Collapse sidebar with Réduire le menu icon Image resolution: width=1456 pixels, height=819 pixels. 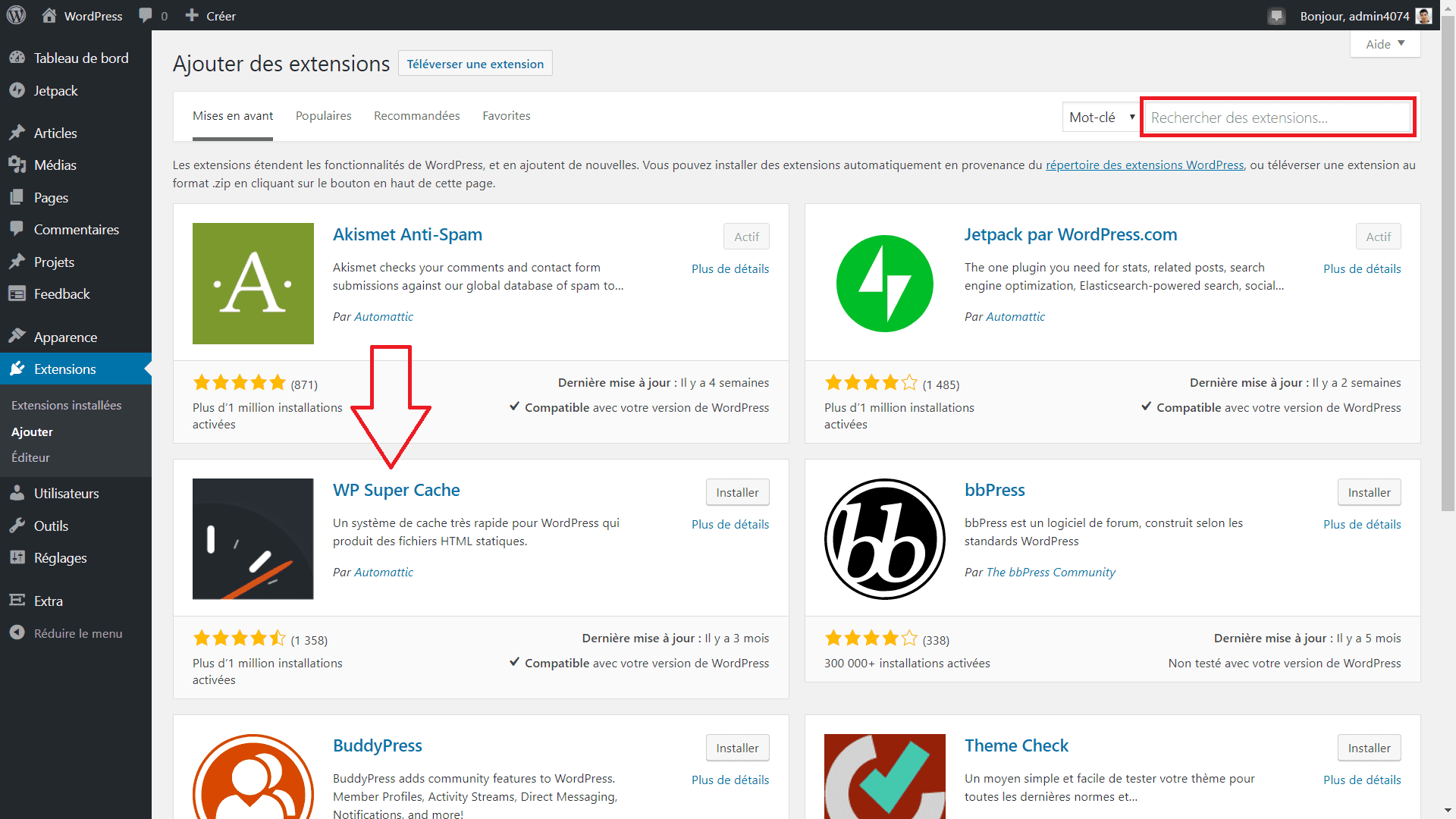[x=17, y=632]
